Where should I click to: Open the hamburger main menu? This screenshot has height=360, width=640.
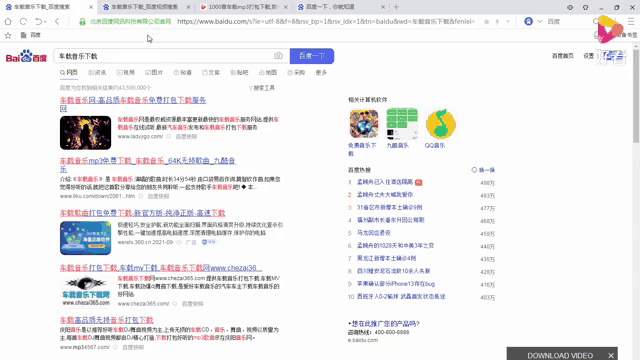click(x=631, y=21)
